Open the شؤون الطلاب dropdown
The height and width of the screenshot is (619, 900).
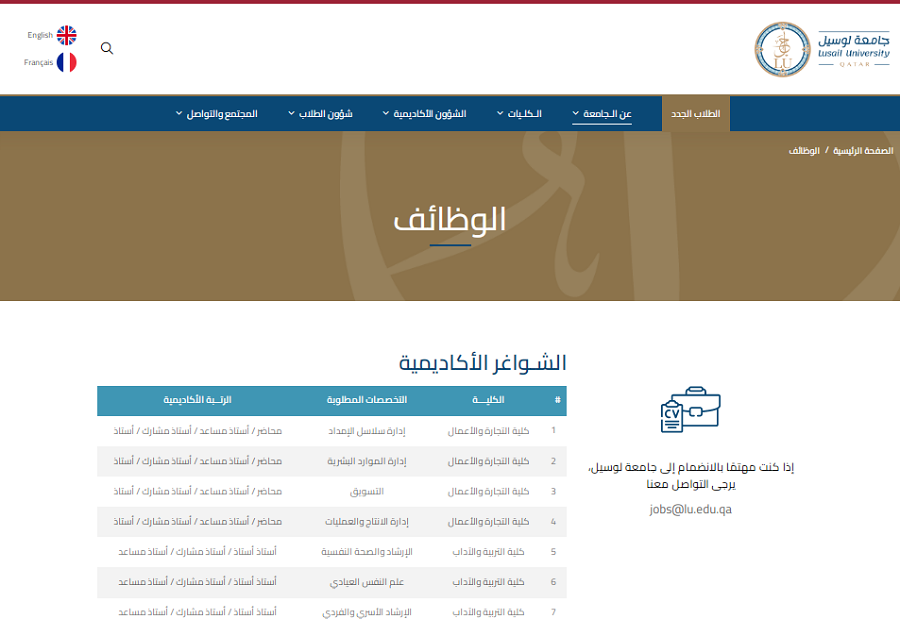click(x=320, y=114)
